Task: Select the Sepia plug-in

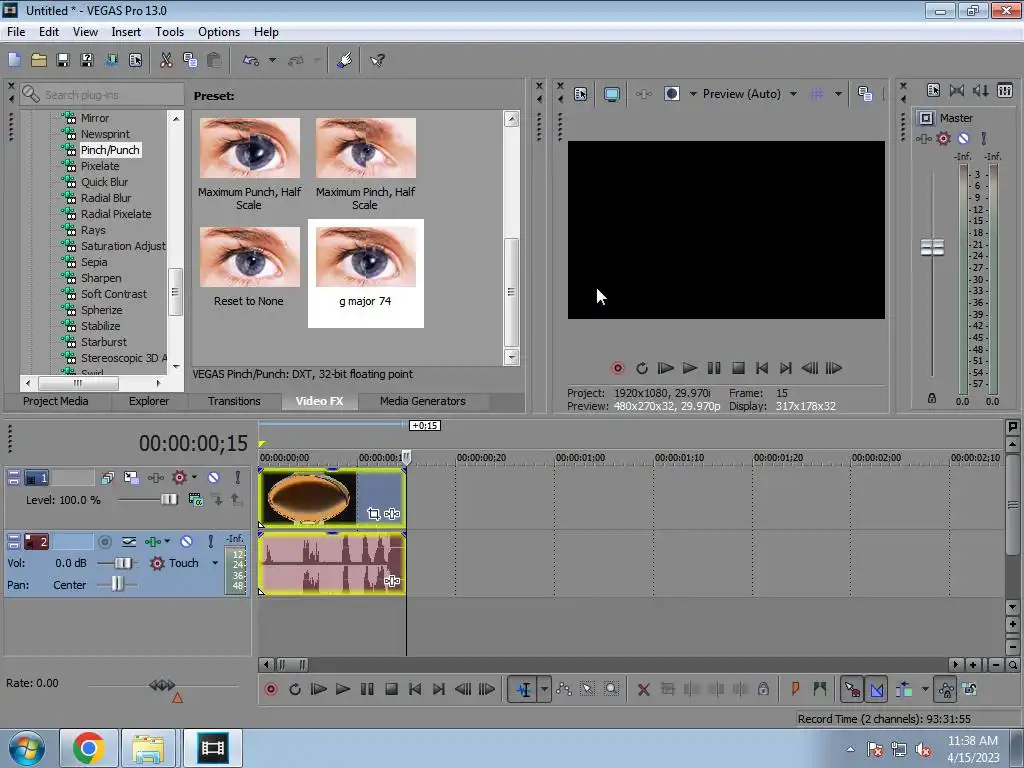Action: click(94, 262)
